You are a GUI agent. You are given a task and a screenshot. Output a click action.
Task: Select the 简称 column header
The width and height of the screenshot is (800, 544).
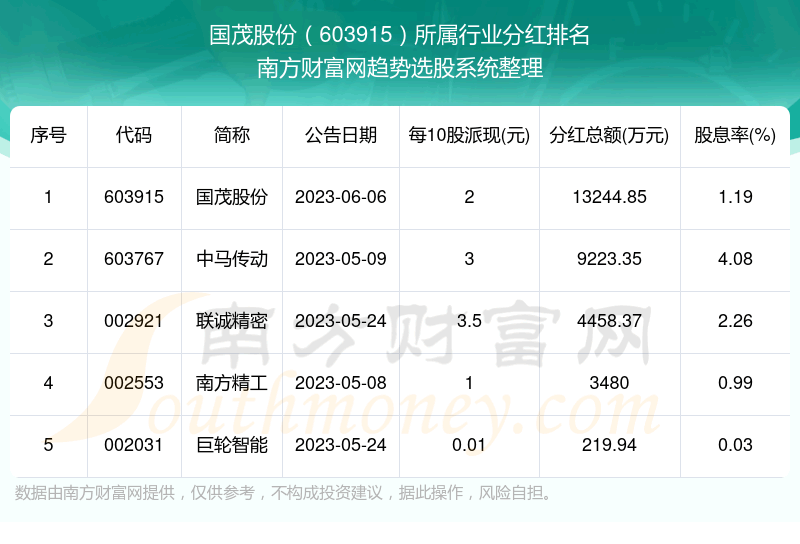point(232,135)
